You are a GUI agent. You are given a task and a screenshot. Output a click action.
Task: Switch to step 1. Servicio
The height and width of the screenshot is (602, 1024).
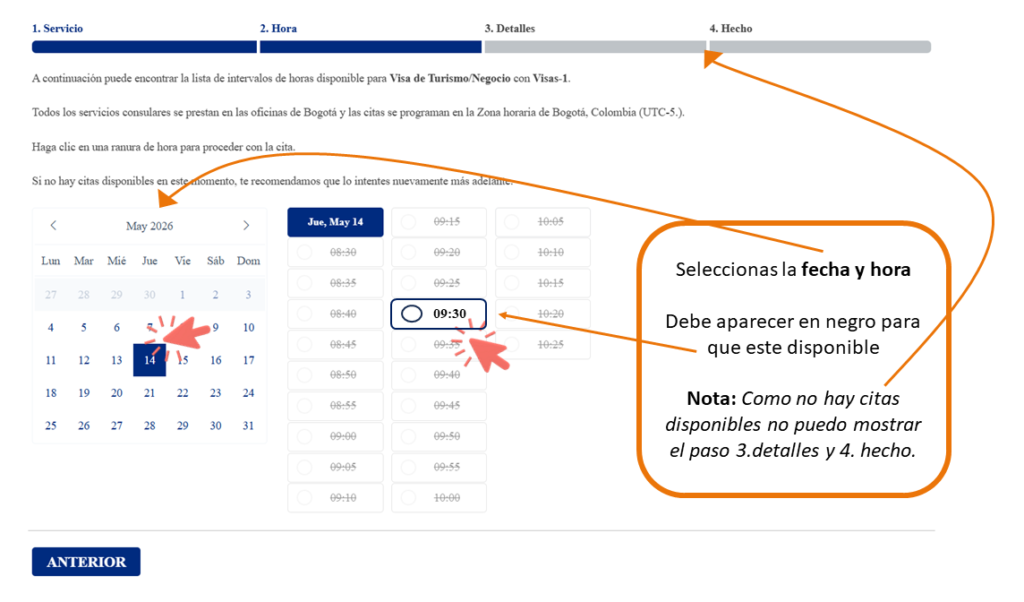pyautogui.click(x=57, y=28)
